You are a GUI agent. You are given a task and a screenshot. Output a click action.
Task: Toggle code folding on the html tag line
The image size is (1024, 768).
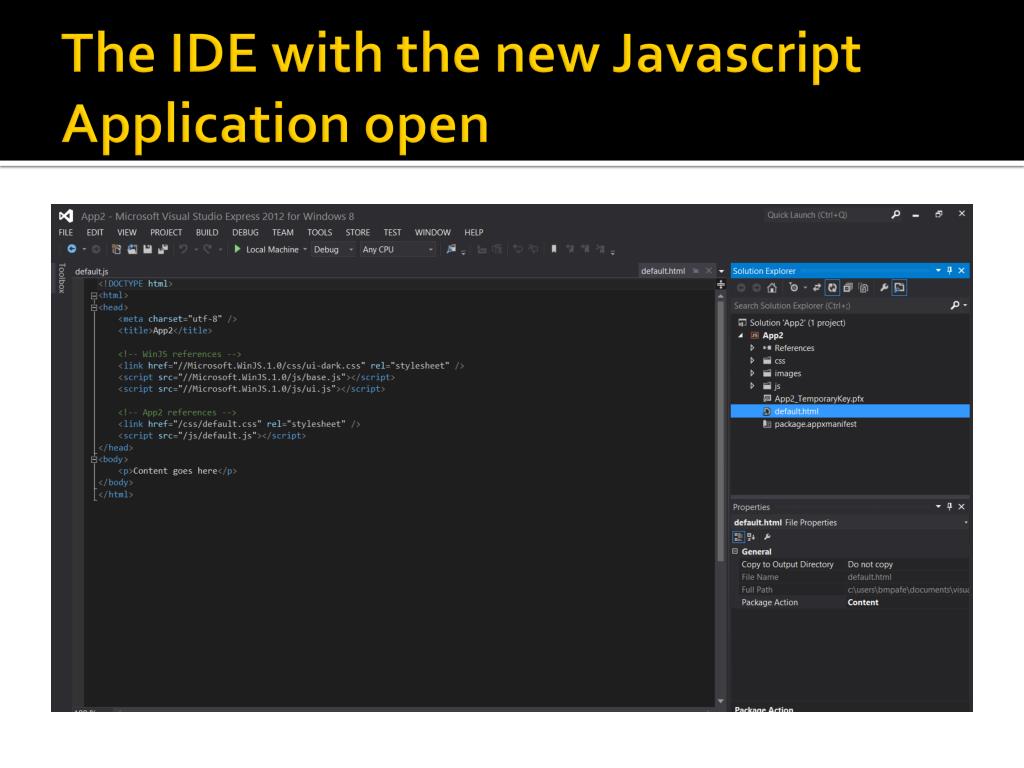click(x=94, y=296)
